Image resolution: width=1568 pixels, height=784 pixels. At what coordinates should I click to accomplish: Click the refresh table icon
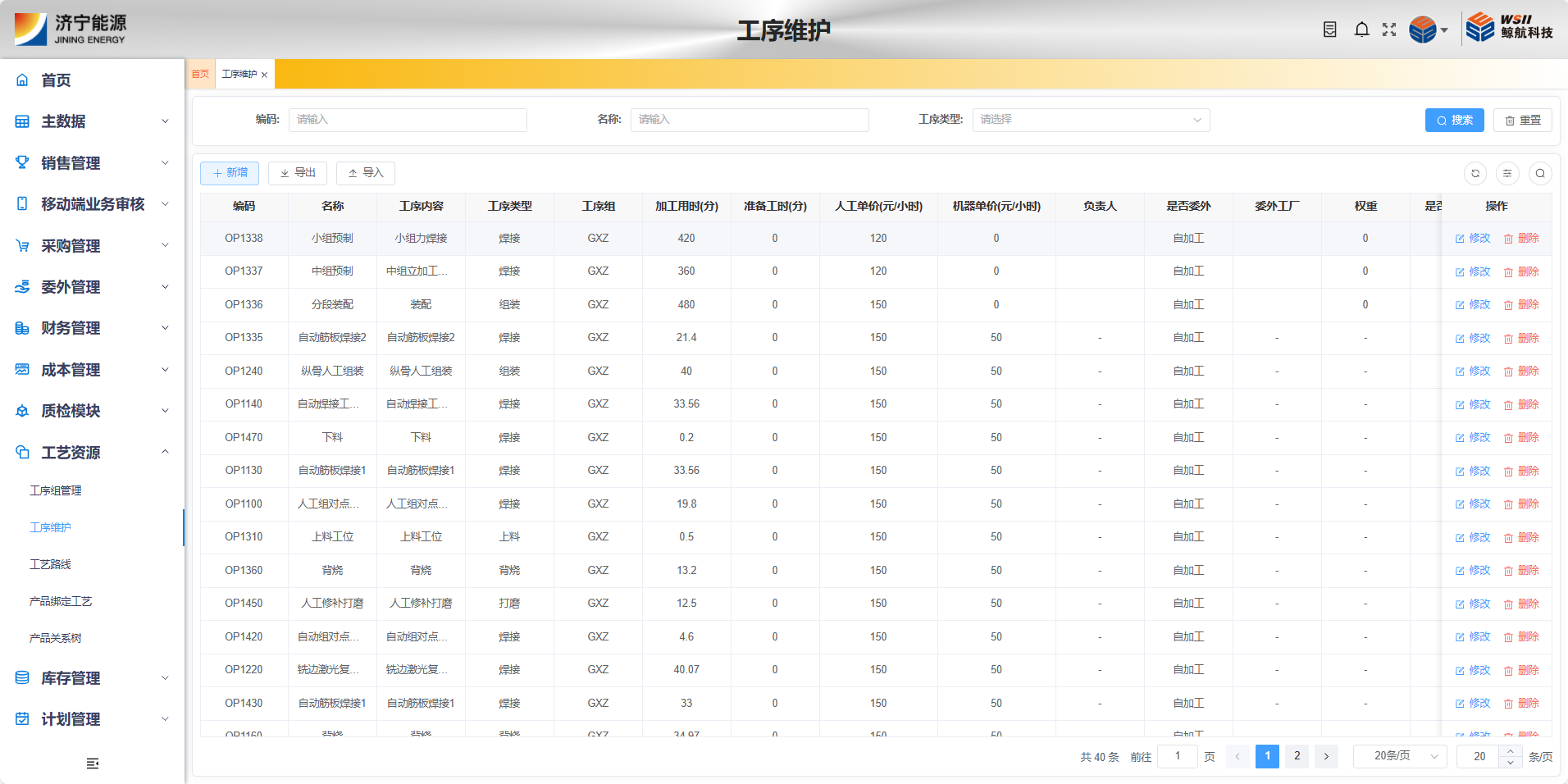(1475, 173)
